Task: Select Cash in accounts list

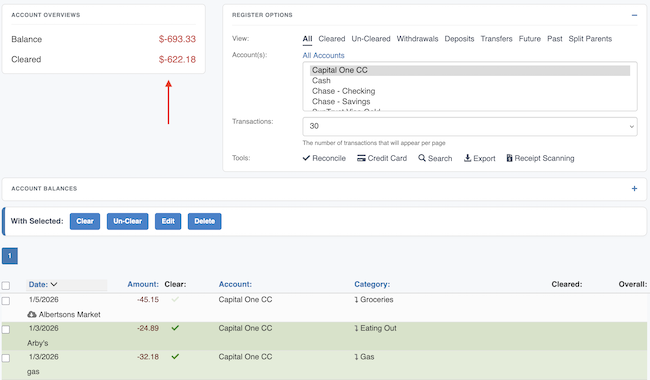Action: (x=470, y=80)
